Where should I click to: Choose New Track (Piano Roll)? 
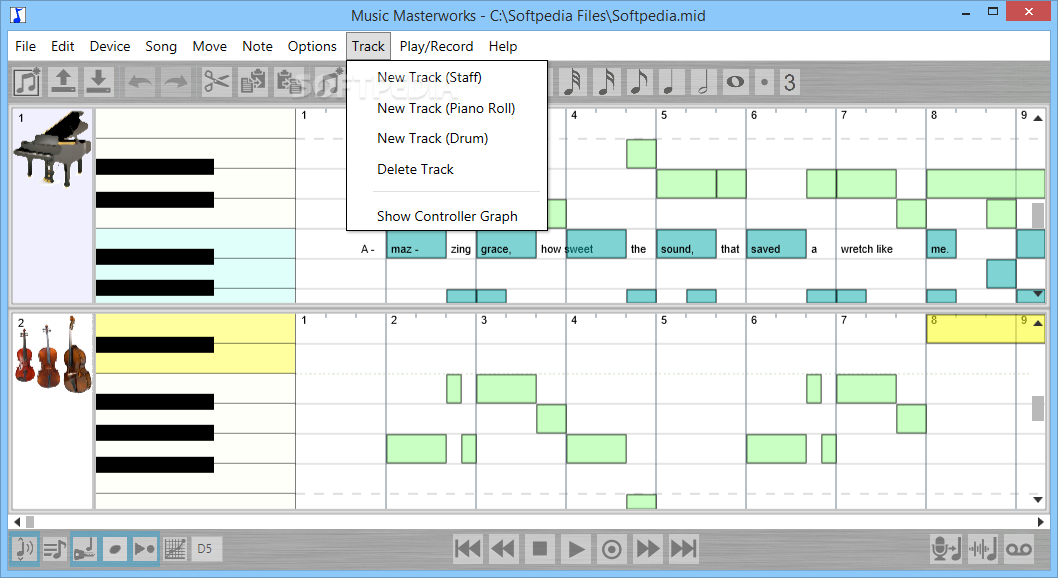[x=446, y=108]
